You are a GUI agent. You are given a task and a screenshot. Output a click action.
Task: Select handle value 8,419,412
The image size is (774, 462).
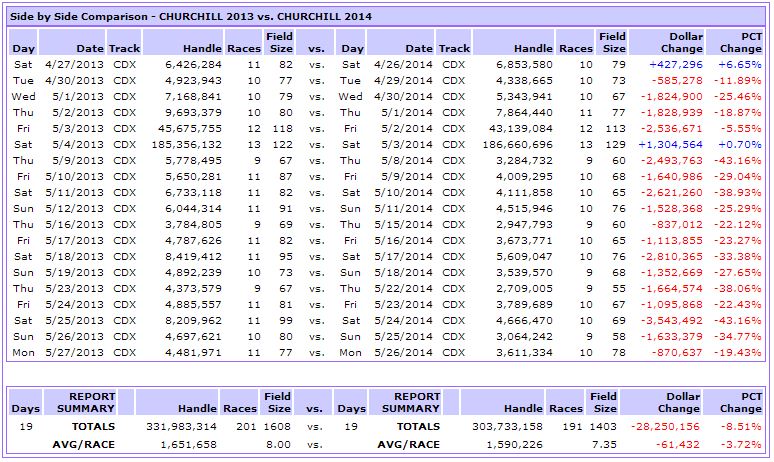(194, 257)
